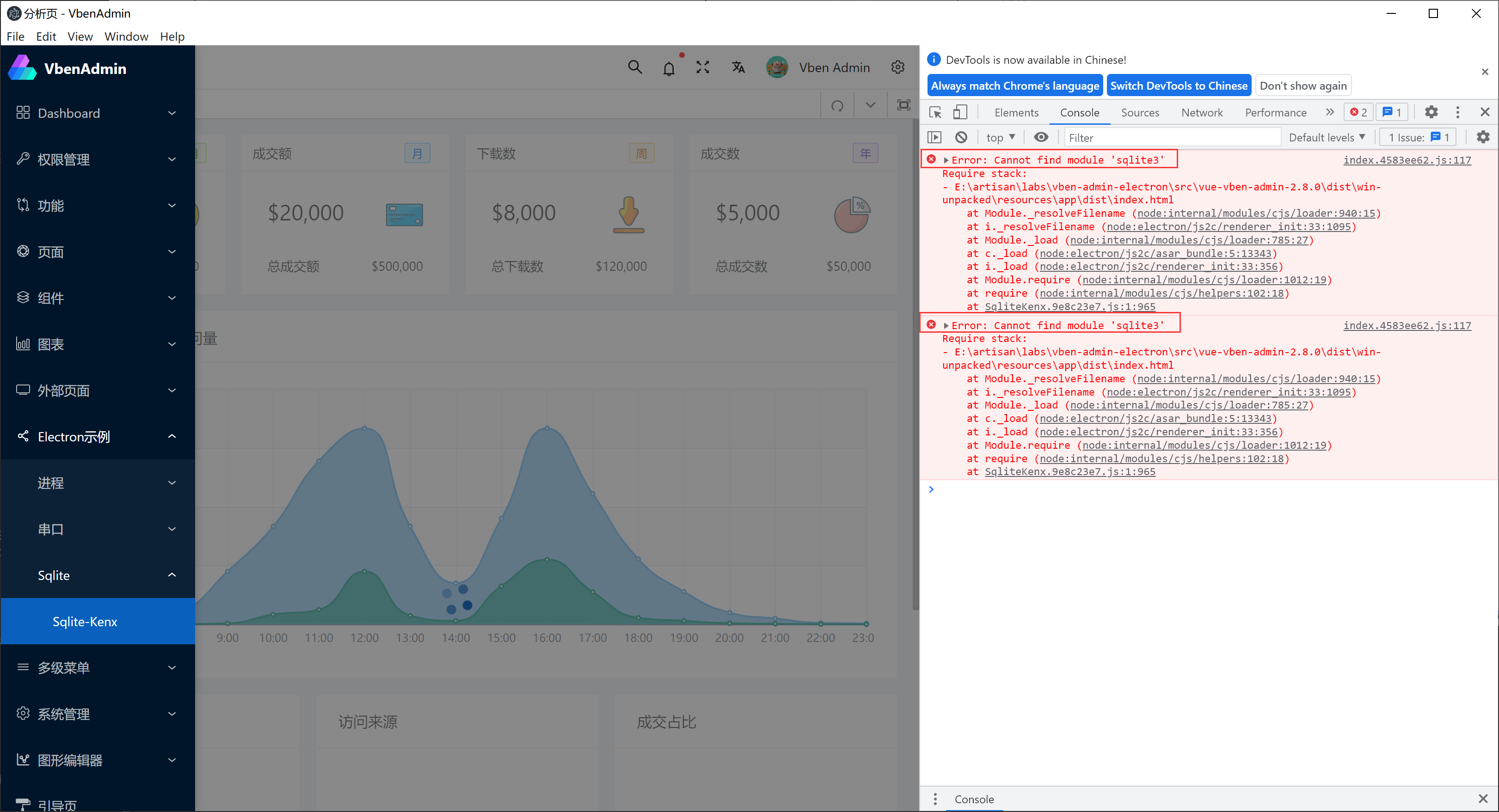Open the Window menu

[126, 36]
